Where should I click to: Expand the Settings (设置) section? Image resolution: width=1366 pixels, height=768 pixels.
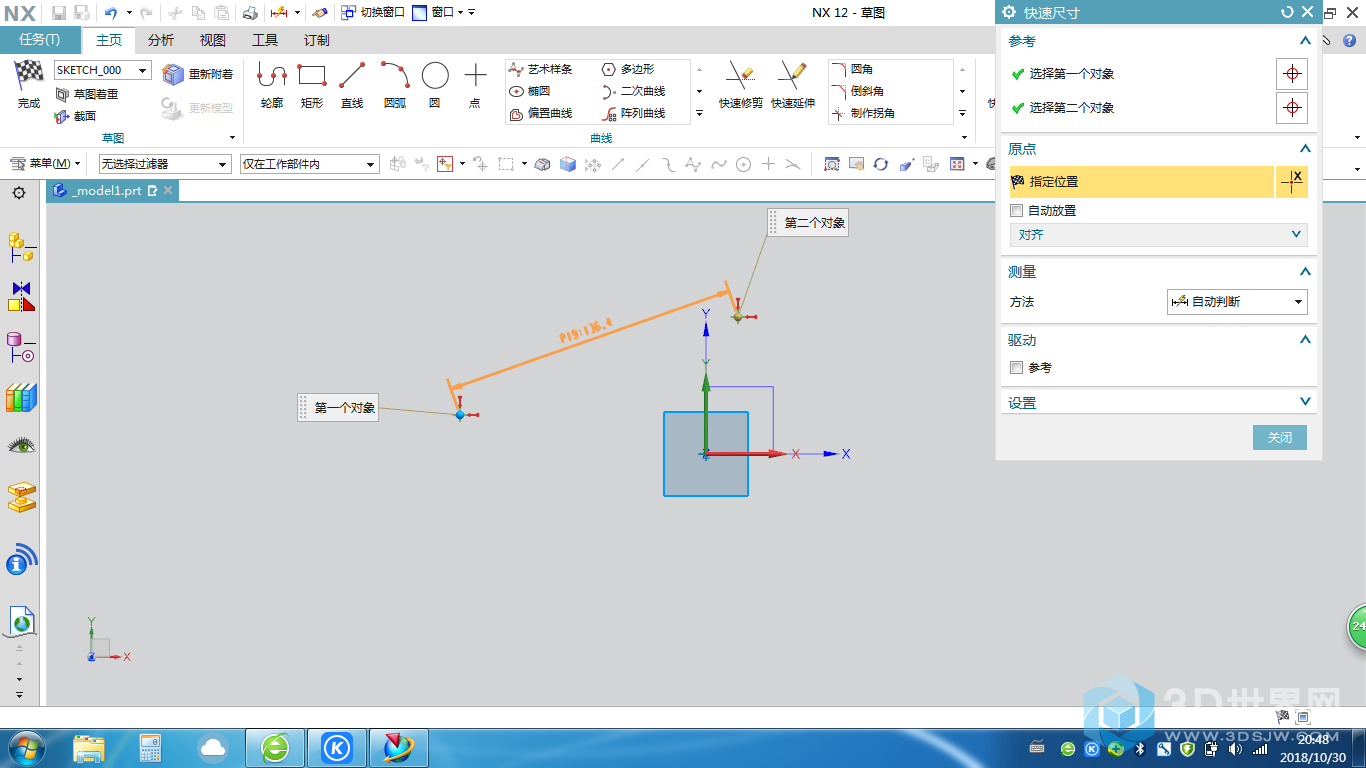pyautogui.click(x=1304, y=402)
